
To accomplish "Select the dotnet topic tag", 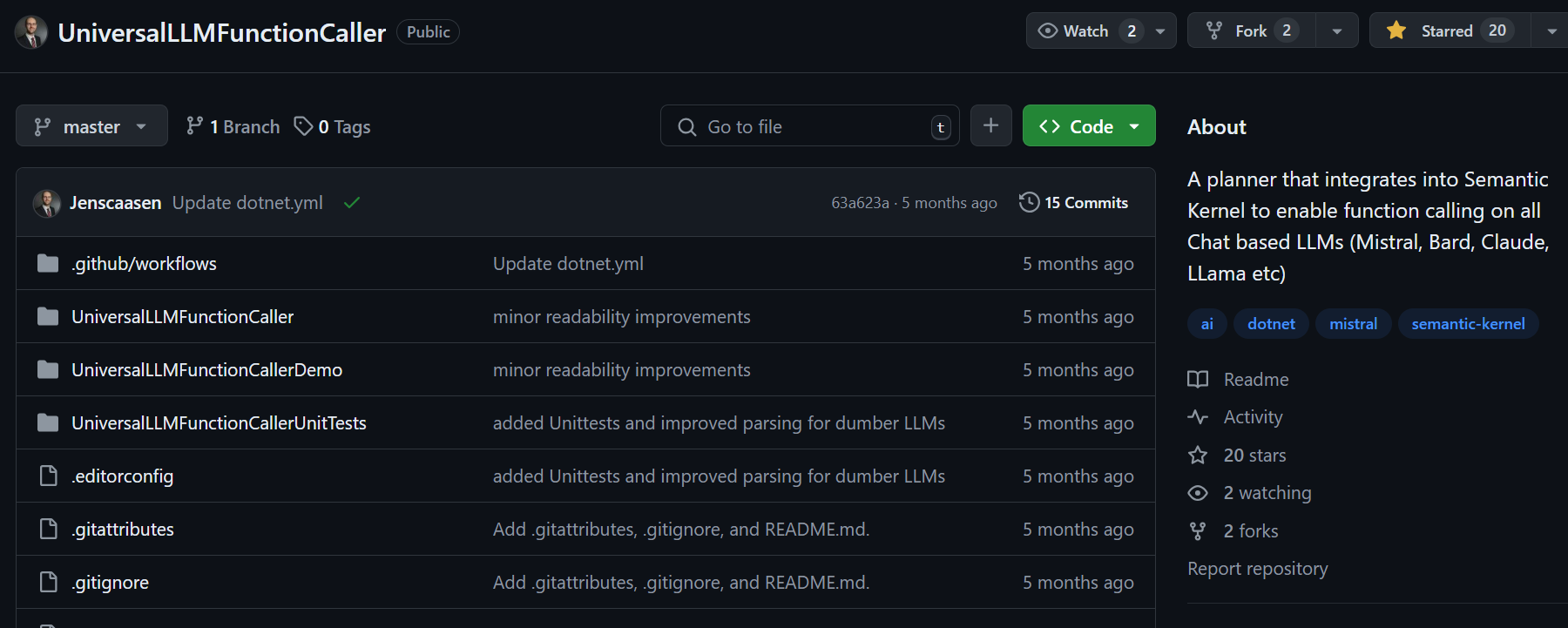I will 1271,323.
